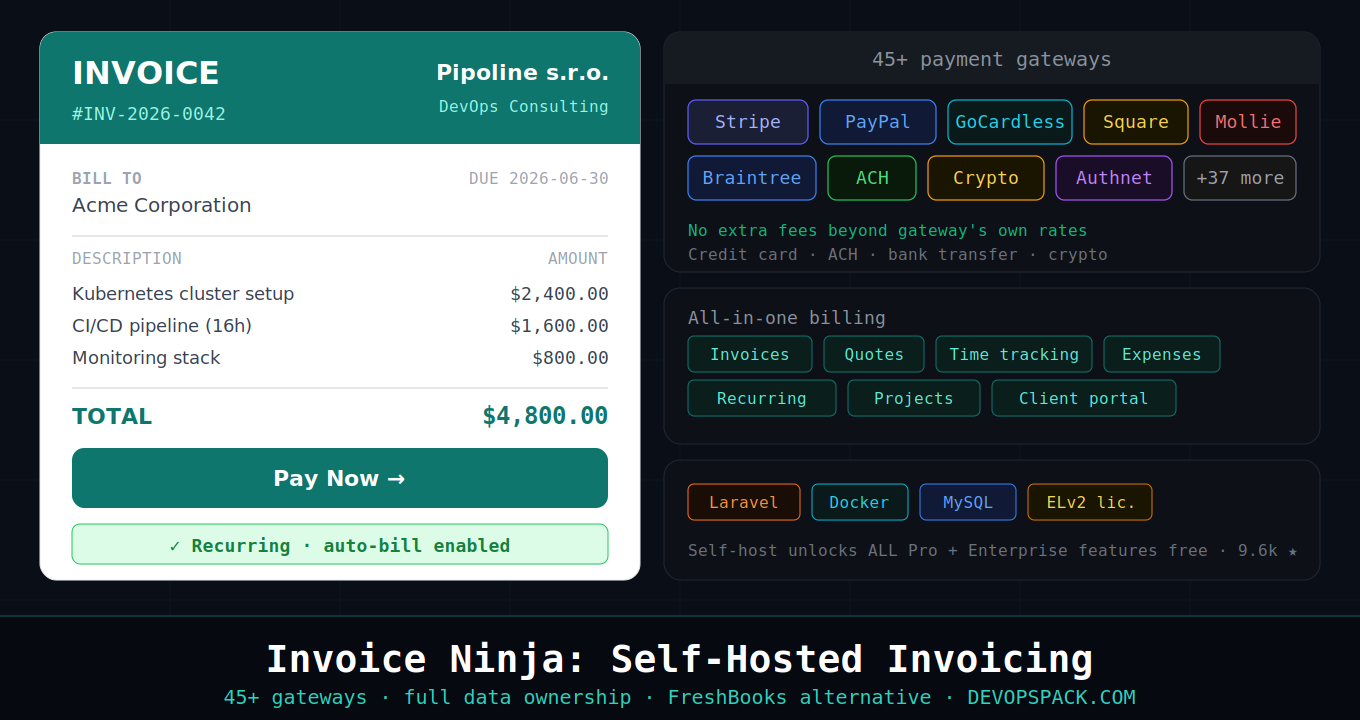This screenshot has width=1360, height=720.
Task: Click the All-in-one billing heading
Action: point(786,318)
